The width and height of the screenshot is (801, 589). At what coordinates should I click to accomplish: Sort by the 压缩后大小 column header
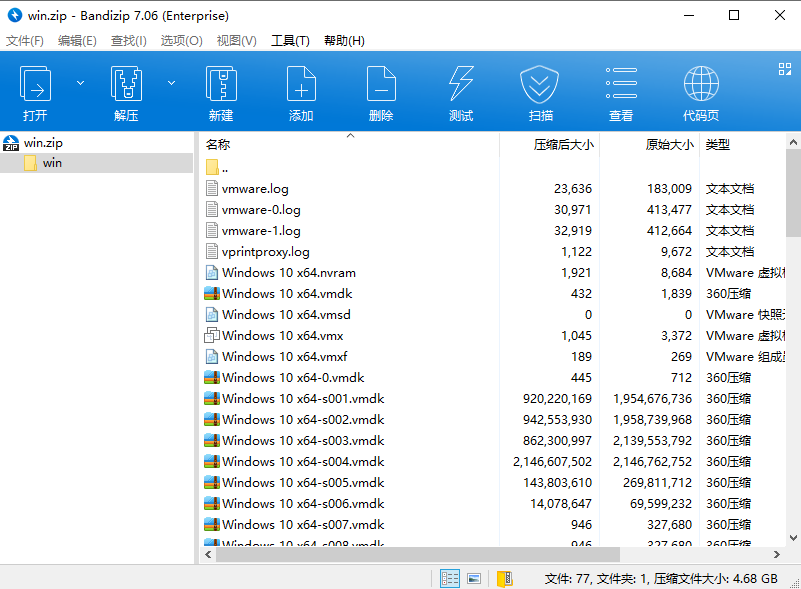(x=563, y=145)
